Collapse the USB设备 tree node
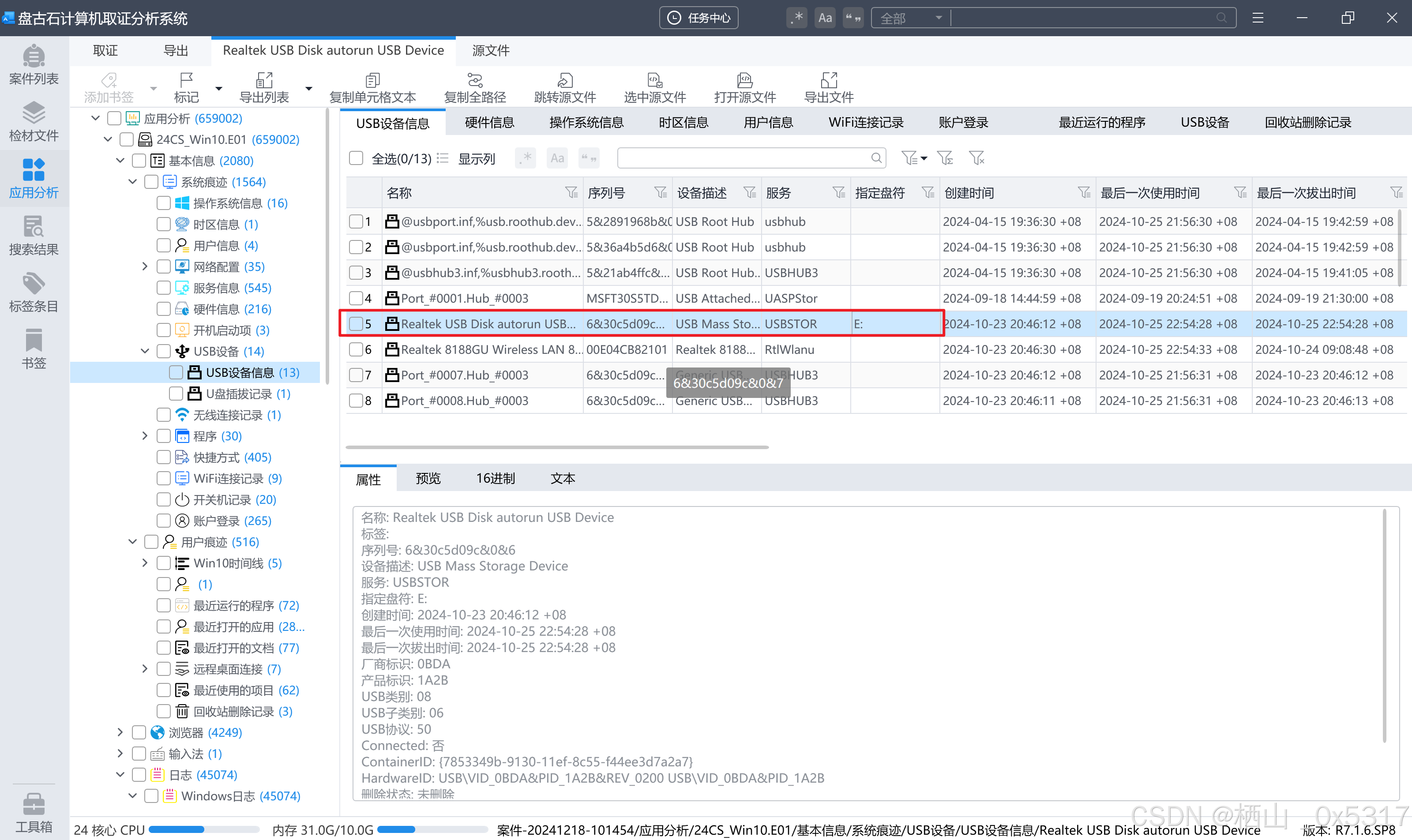The image size is (1412, 840). (145, 351)
